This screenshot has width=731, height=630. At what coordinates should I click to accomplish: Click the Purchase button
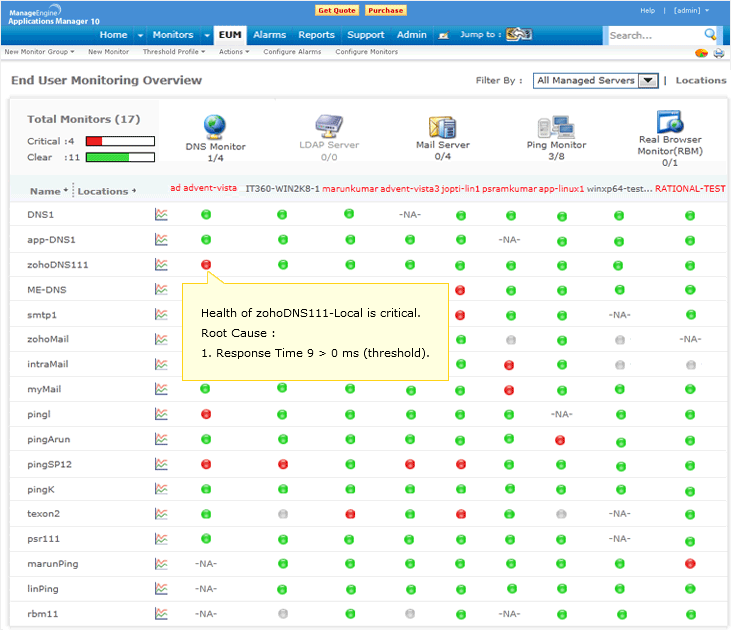pos(386,10)
